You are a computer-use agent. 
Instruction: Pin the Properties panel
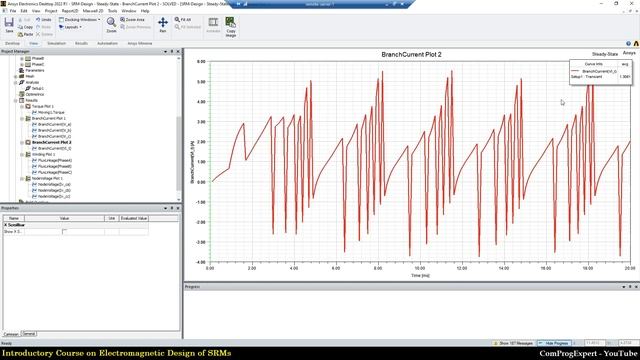(x=172, y=208)
